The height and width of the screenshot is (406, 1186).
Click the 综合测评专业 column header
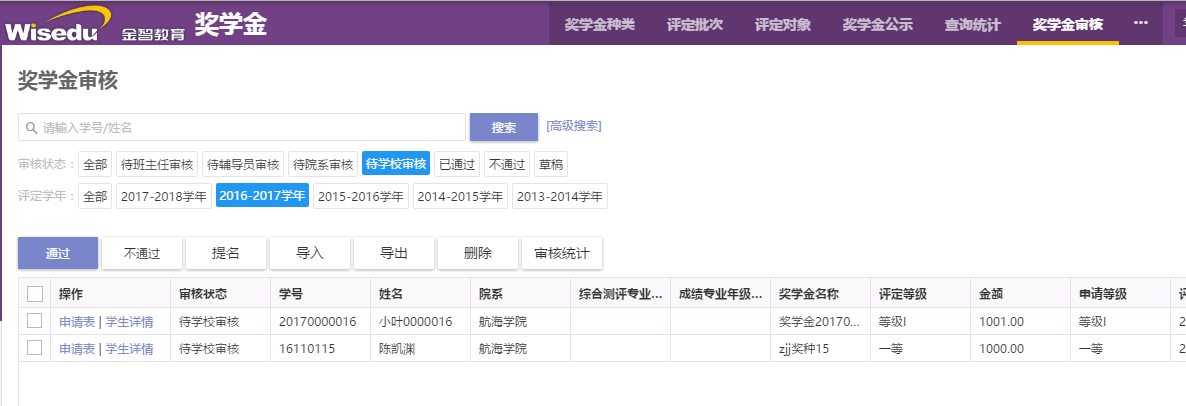coord(619,293)
